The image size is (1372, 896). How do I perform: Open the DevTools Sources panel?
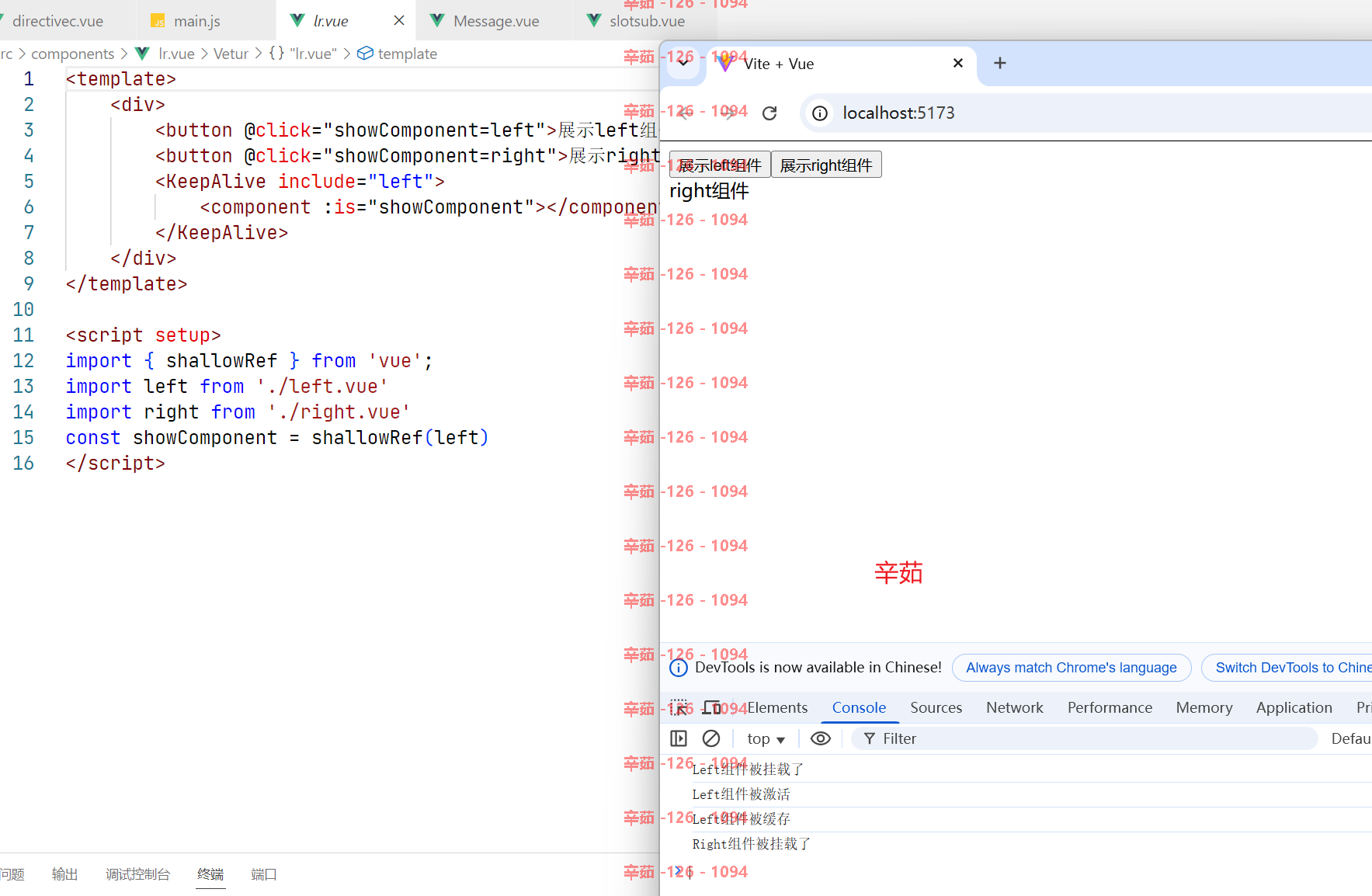[936, 707]
